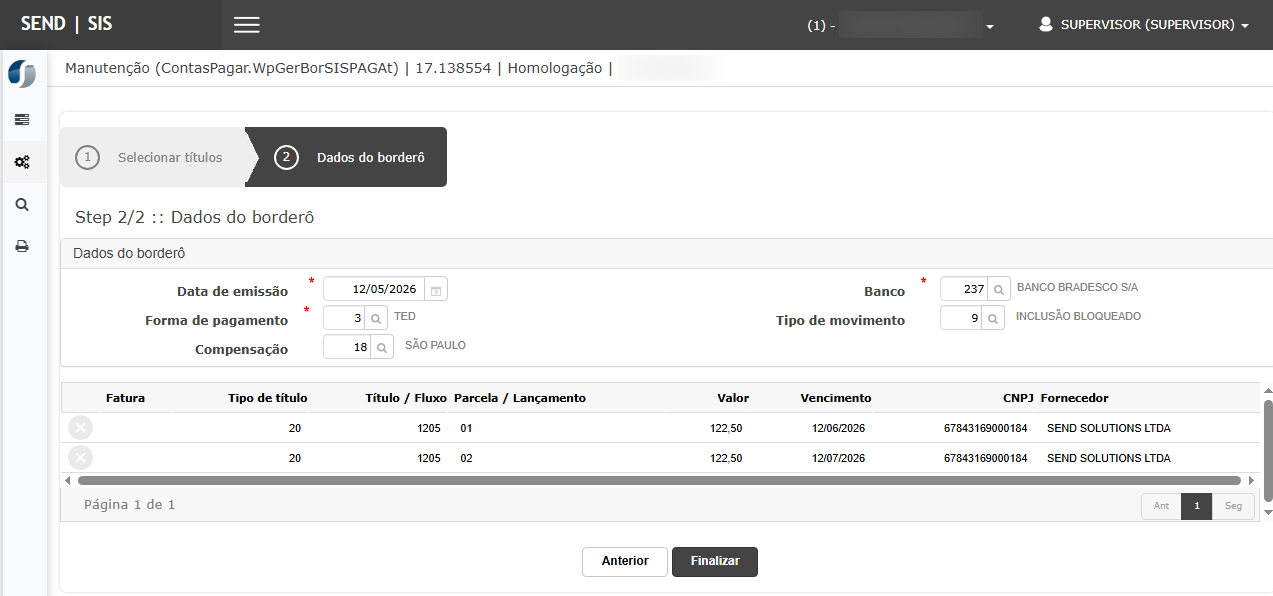Viewport: 1273px width, 596px height.
Task: Select the 12/07/2026 due date cell
Action: pos(838,458)
